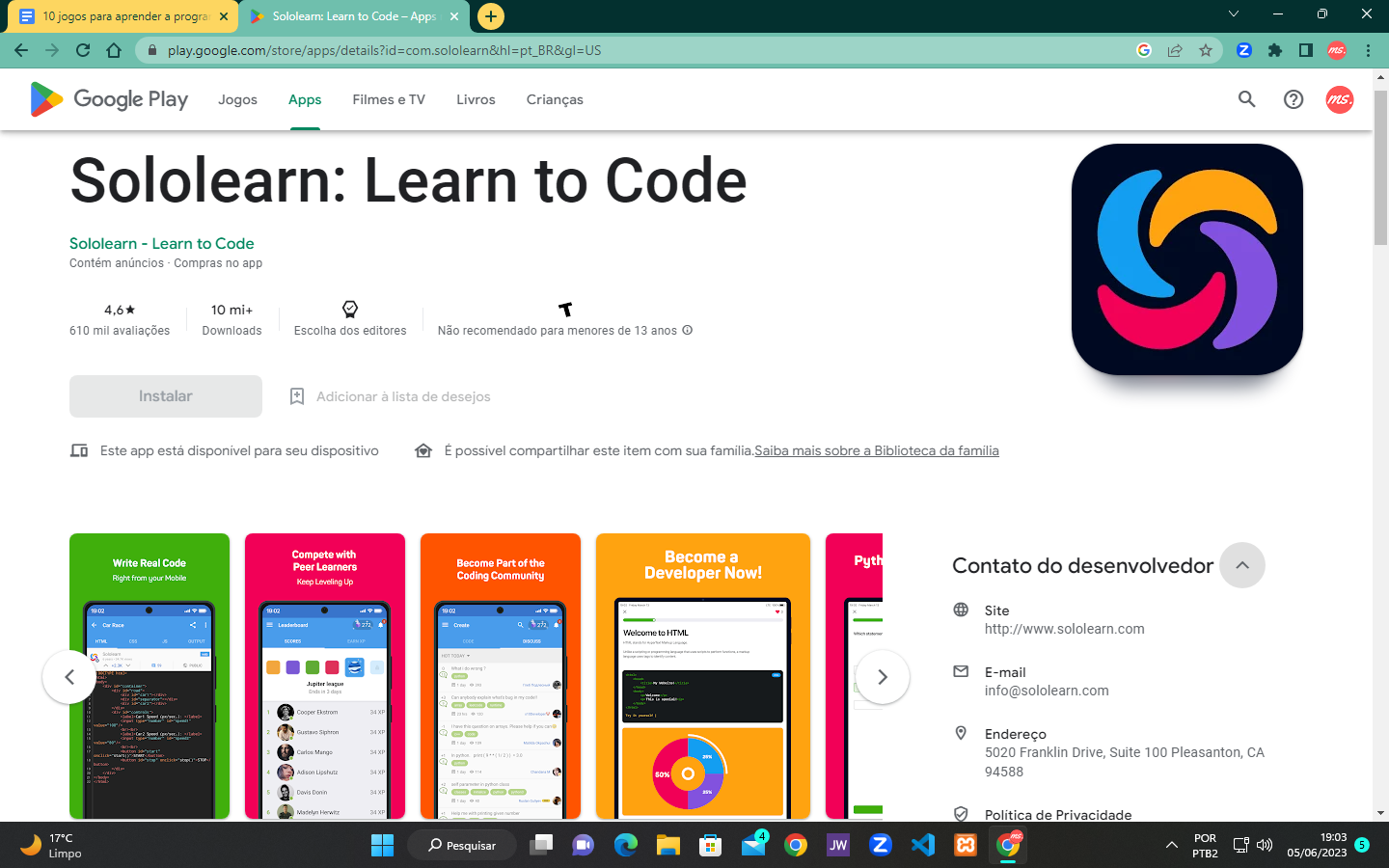
Task: Click the 10 mi+ Downloads text
Action: tap(231, 319)
